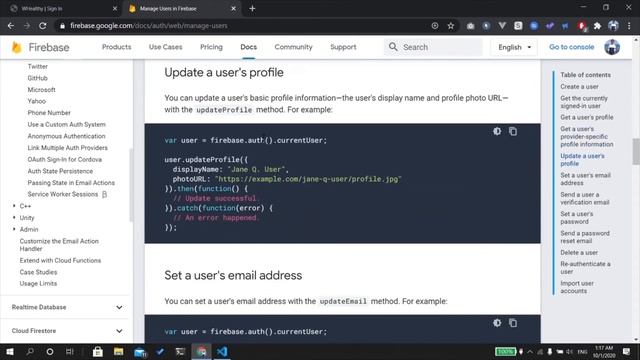Open the Chrome three-dot menu
The width and height of the screenshot is (640, 360).
click(629, 26)
